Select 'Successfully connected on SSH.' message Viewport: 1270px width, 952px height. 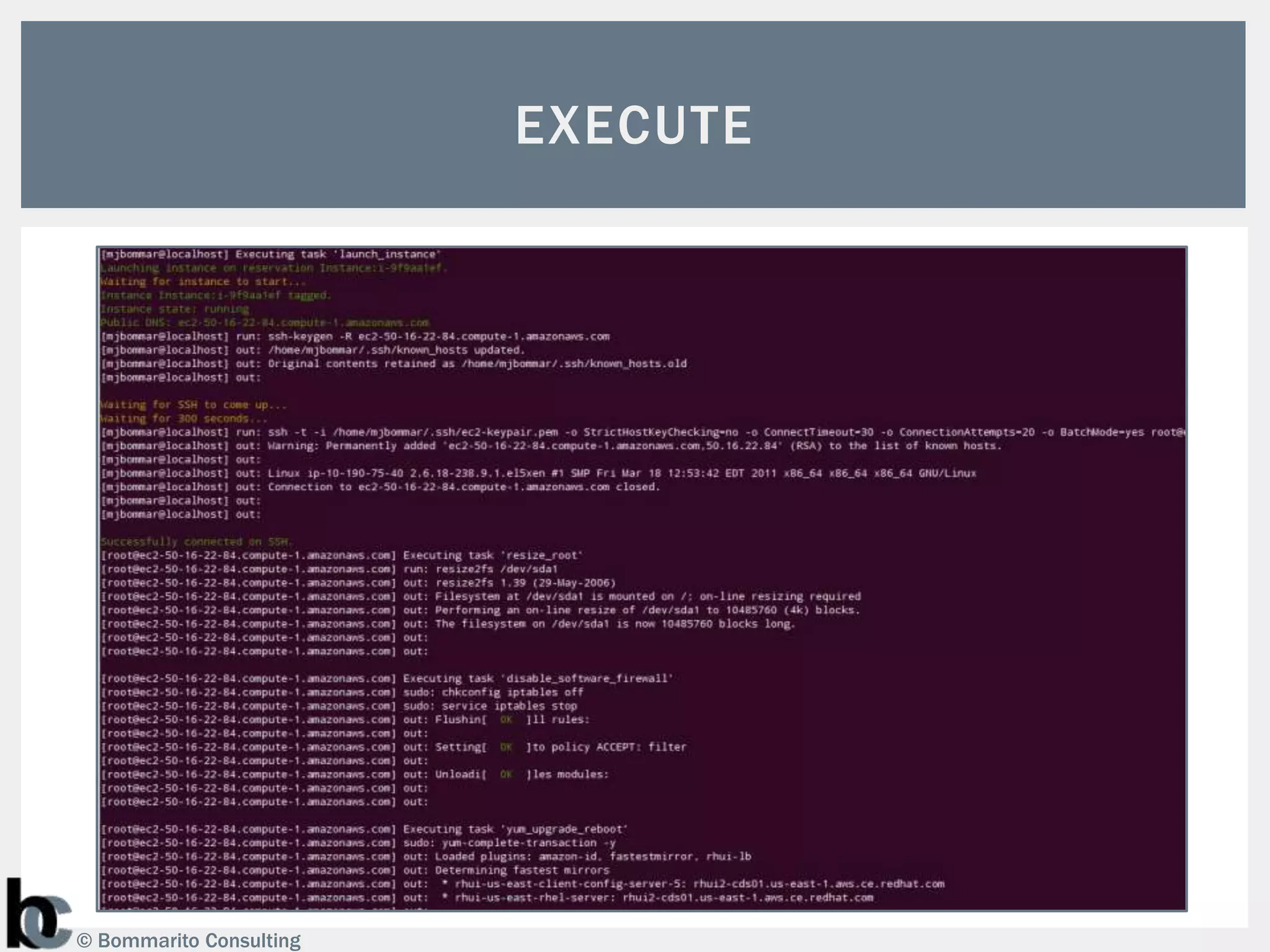pyautogui.click(x=197, y=542)
